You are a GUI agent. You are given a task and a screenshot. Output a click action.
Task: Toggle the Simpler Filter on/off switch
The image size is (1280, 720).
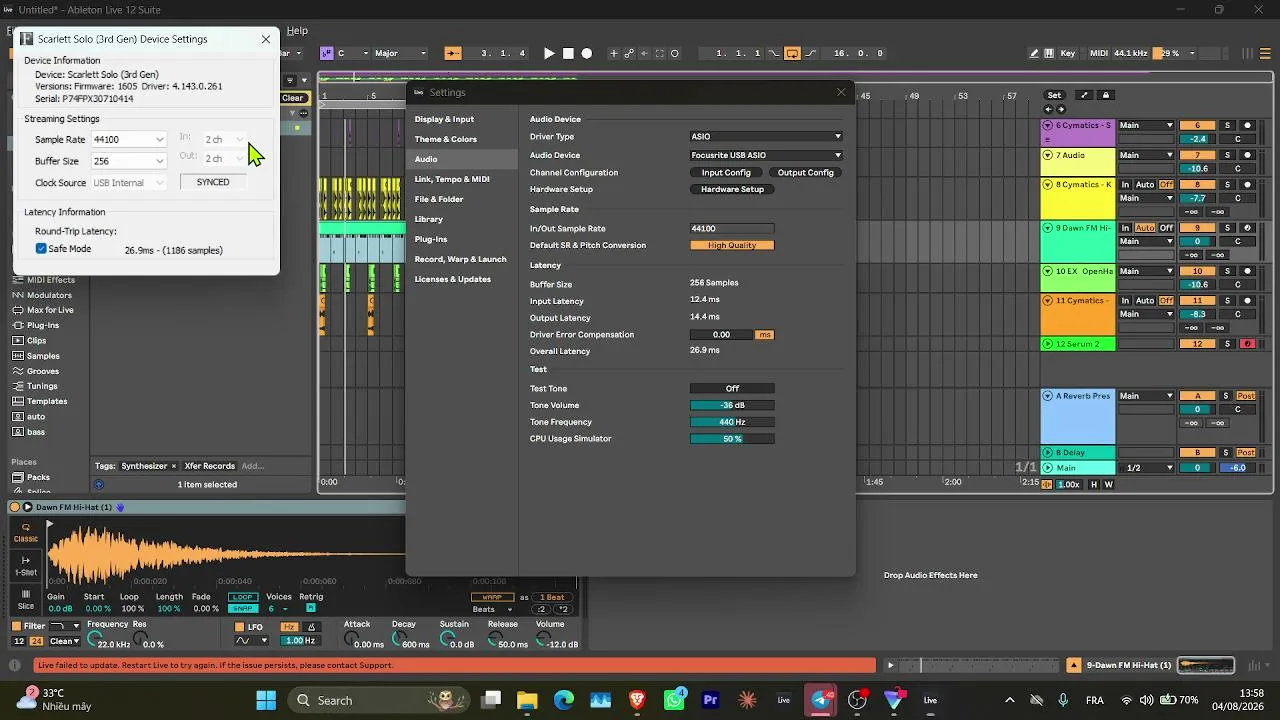pyautogui.click(x=16, y=626)
